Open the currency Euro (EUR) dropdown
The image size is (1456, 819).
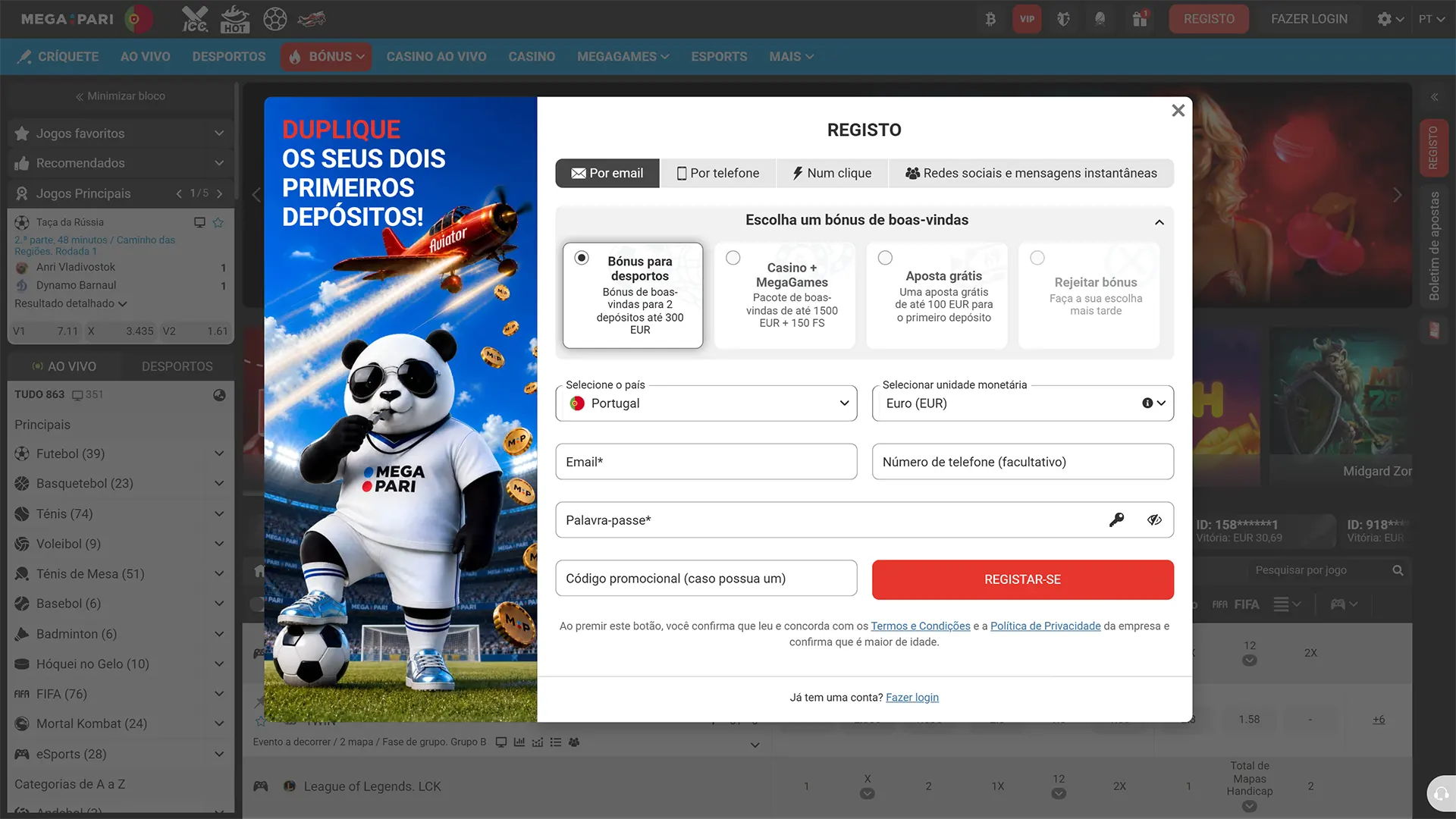click(1022, 403)
